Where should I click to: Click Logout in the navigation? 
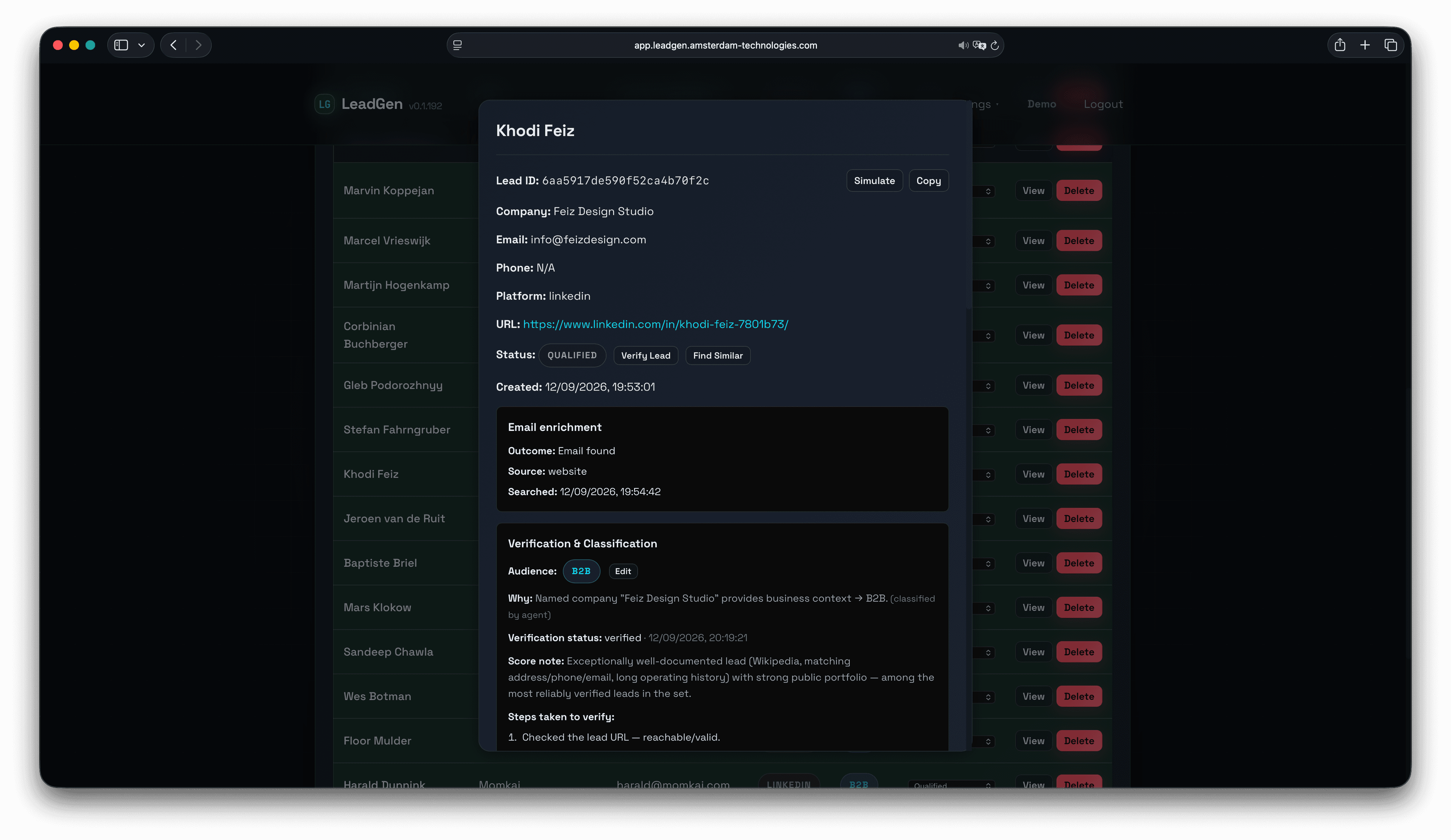(x=1103, y=104)
